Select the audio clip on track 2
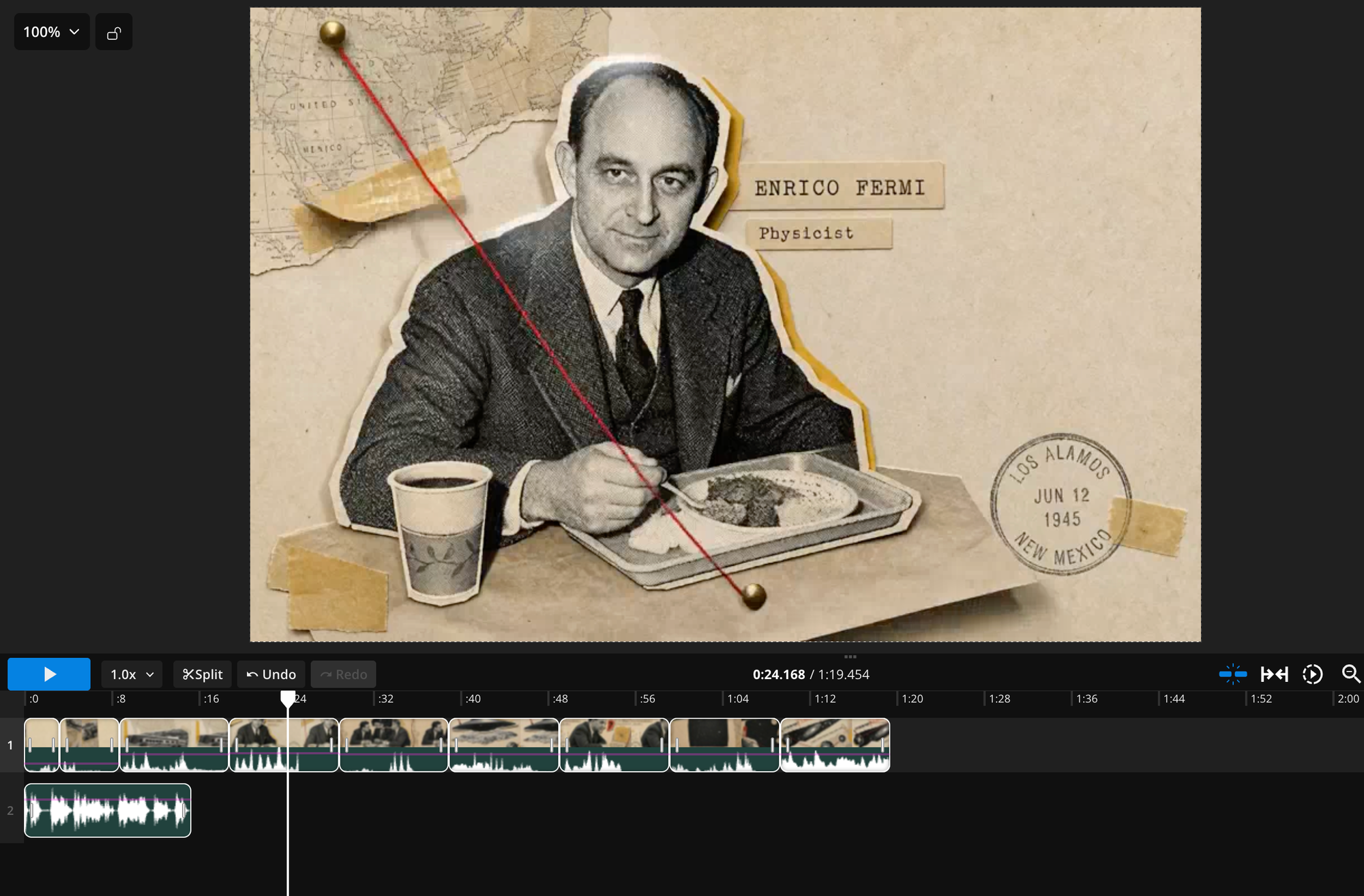This screenshot has height=896, width=1364. pos(108,811)
